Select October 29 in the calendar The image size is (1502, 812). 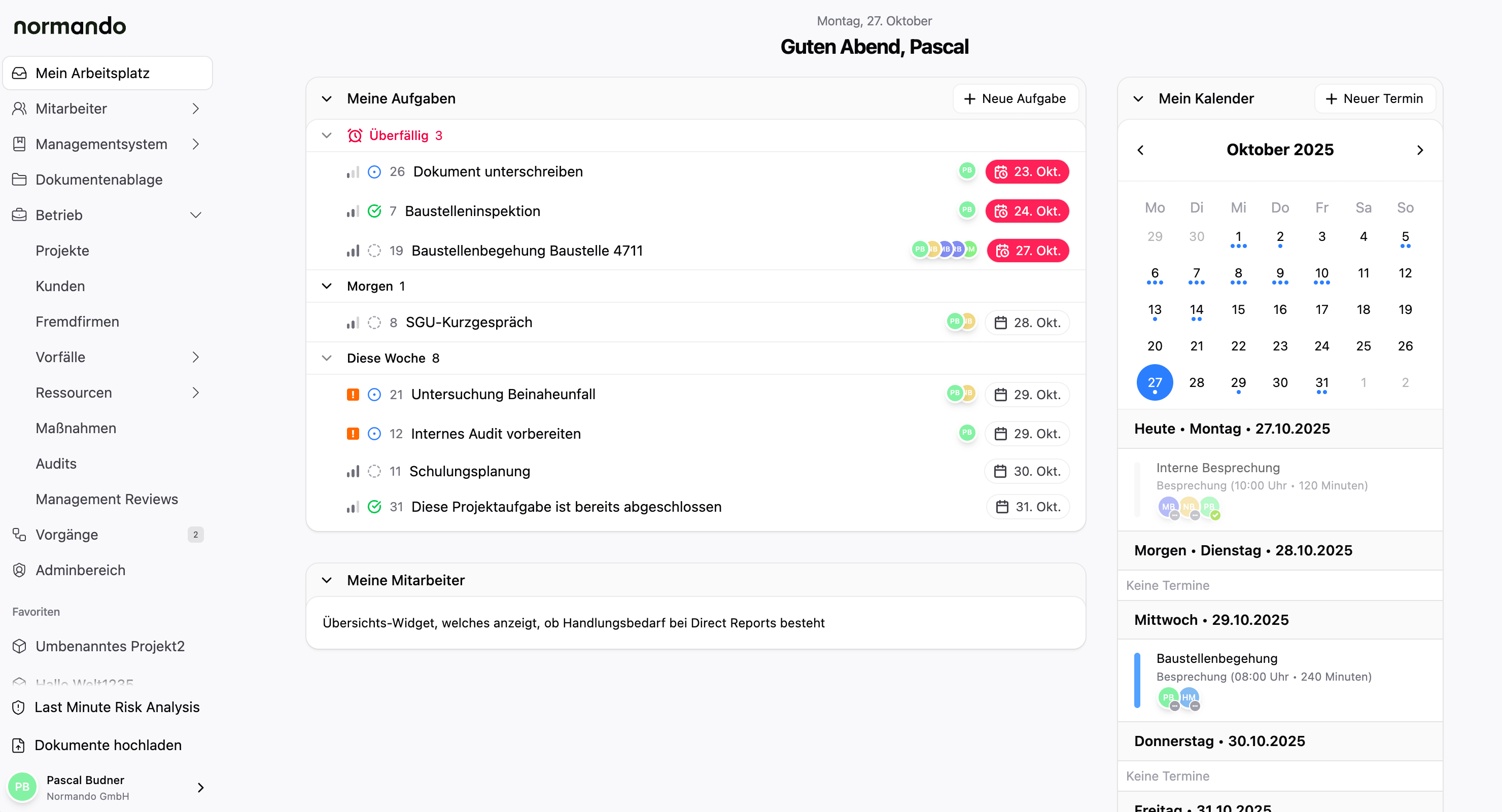tap(1238, 382)
